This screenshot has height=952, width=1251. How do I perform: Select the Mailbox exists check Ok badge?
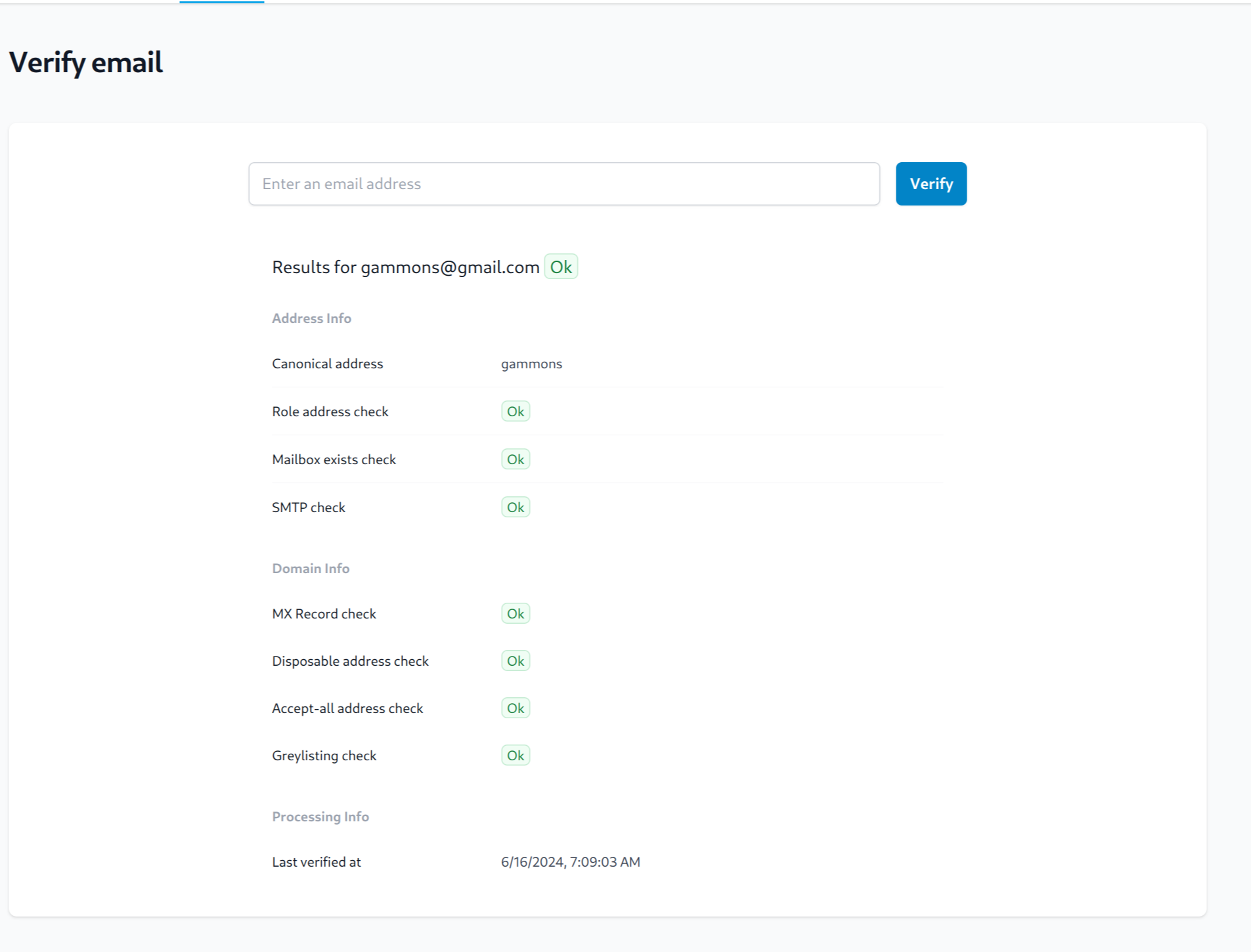pos(516,460)
